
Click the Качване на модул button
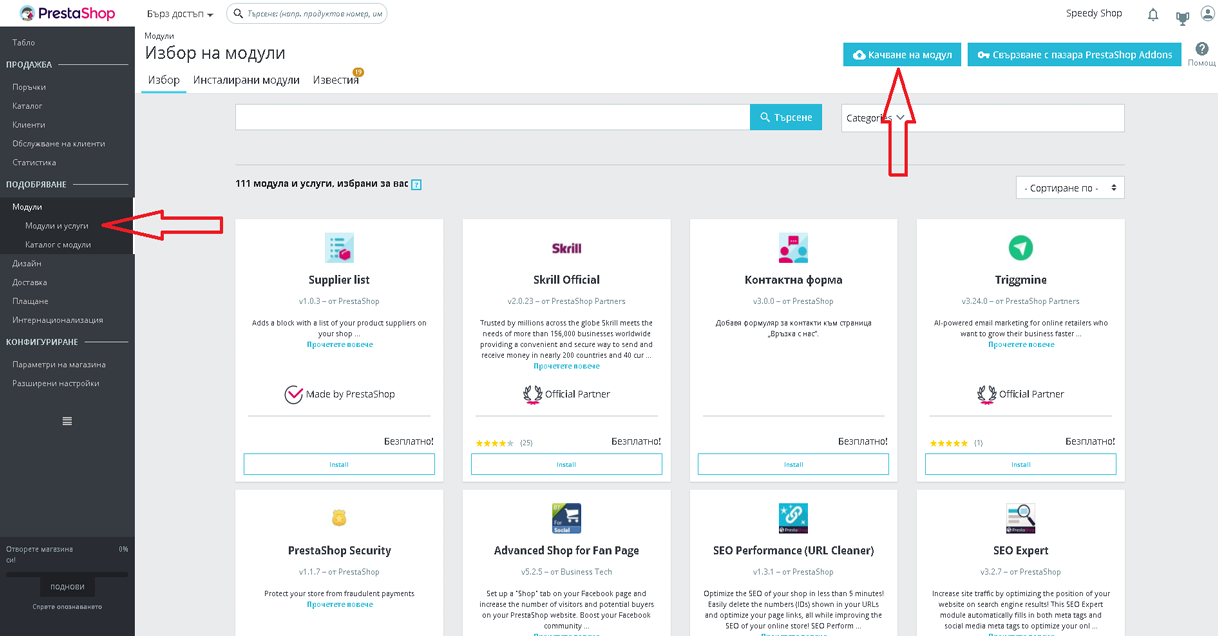coord(903,55)
